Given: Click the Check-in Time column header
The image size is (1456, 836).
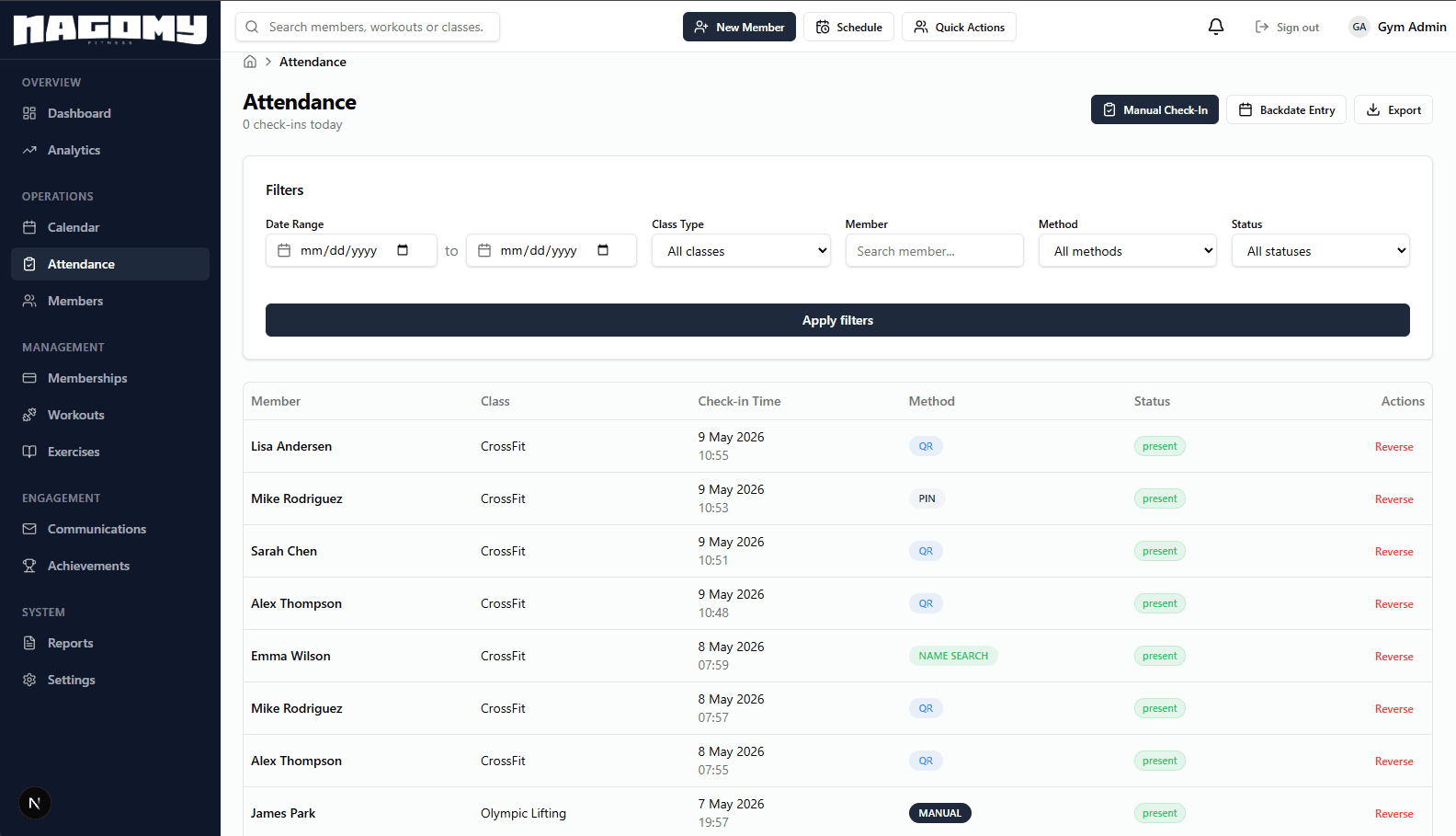Looking at the screenshot, I should [739, 401].
